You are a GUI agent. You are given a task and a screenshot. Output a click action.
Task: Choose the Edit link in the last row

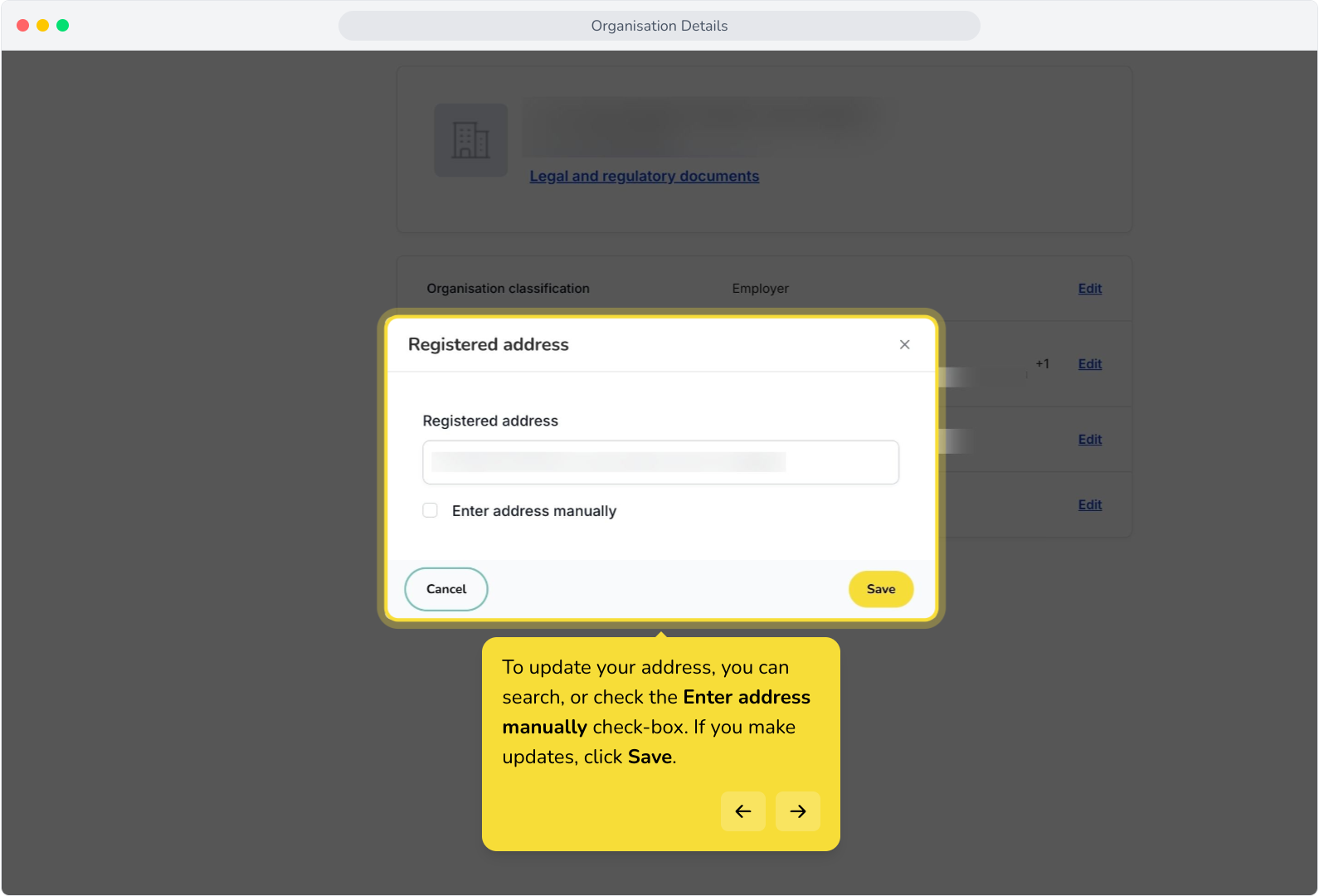[x=1090, y=505]
